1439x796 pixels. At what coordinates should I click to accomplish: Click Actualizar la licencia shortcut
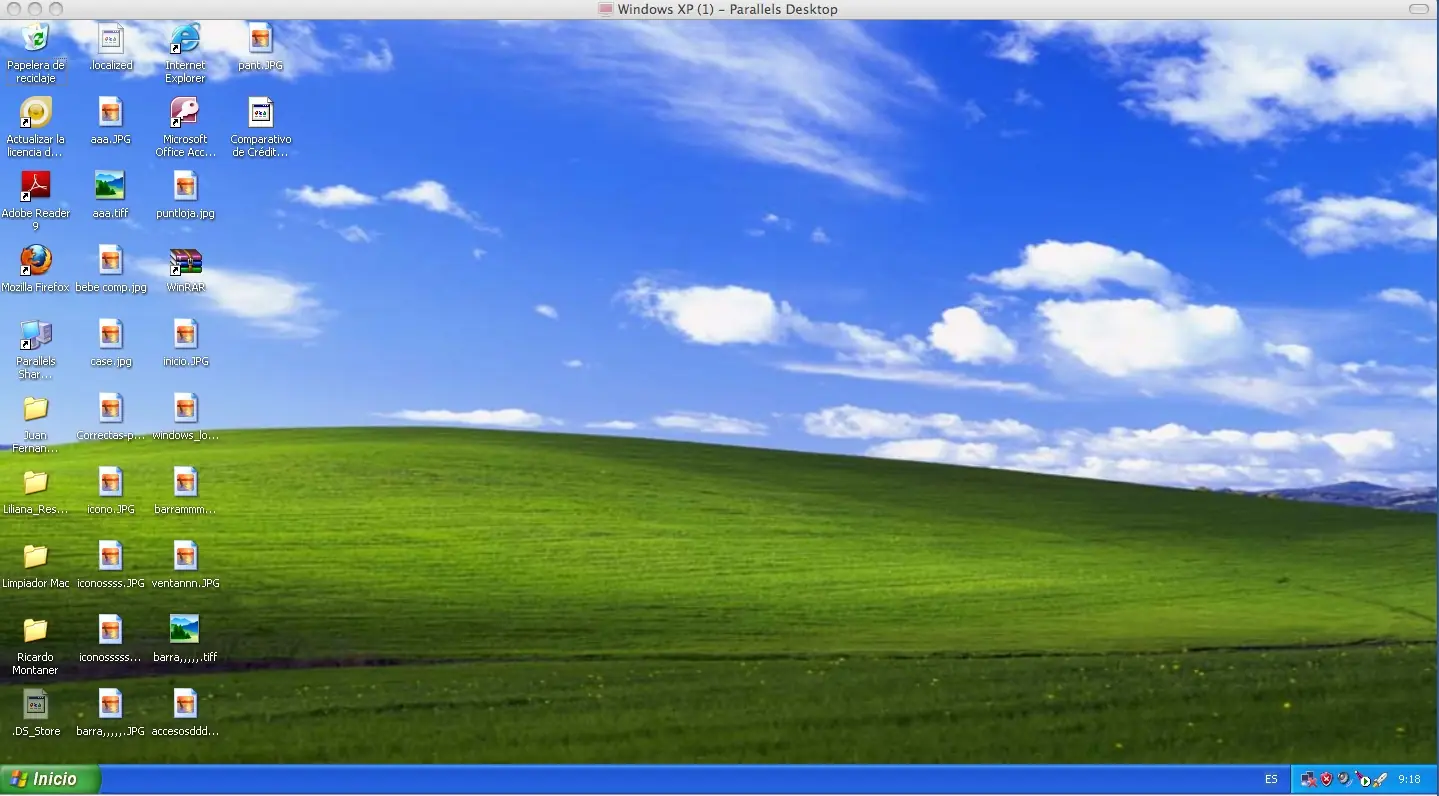click(x=36, y=112)
